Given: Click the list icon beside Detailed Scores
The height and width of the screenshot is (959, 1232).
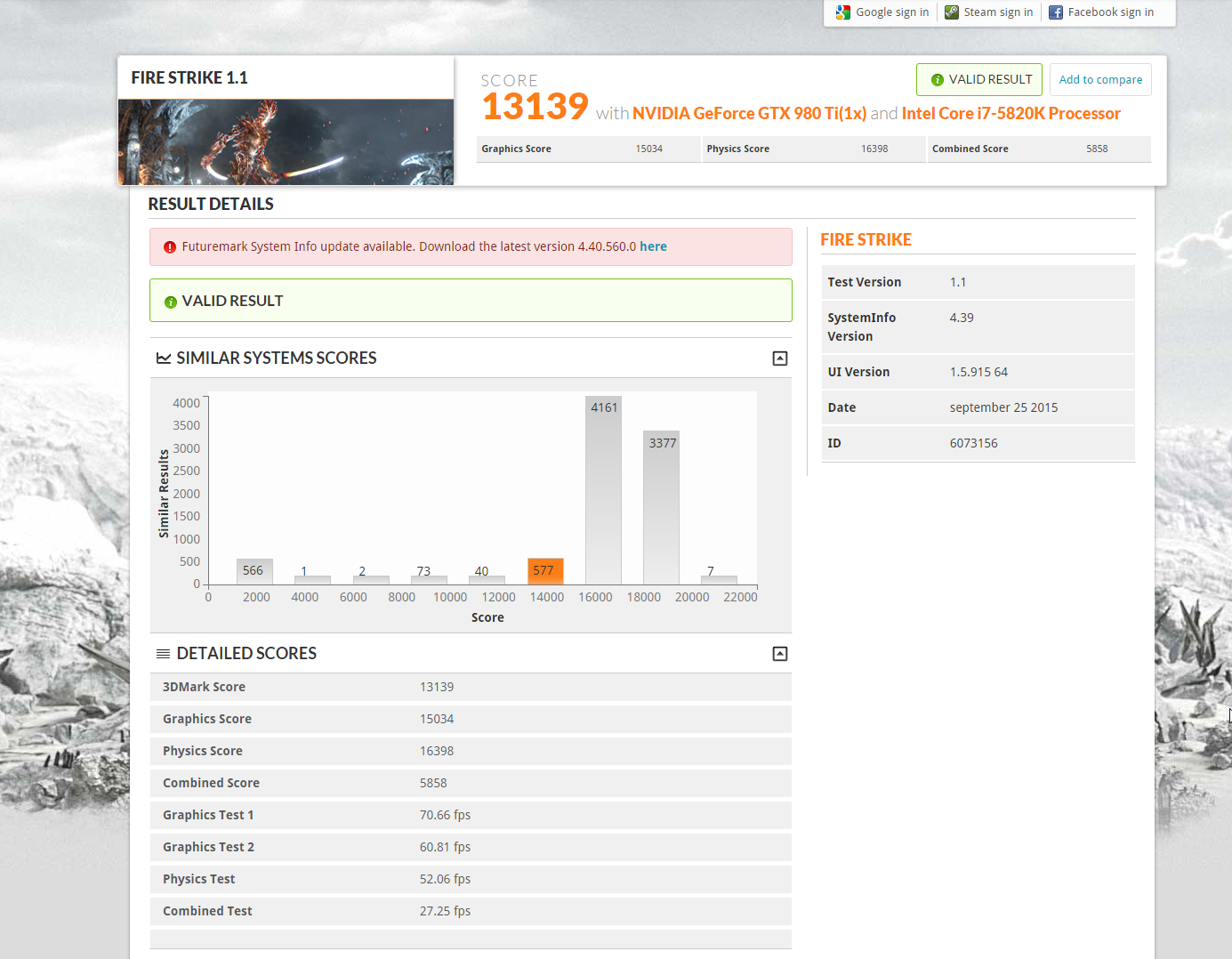Looking at the screenshot, I should [x=164, y=654].
